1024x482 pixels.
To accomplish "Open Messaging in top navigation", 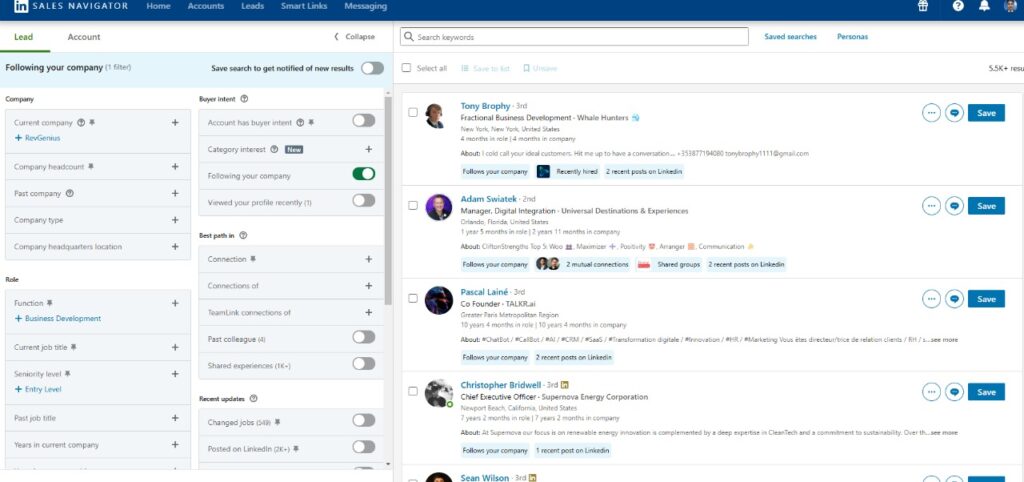I will click(x=366, y=7).
